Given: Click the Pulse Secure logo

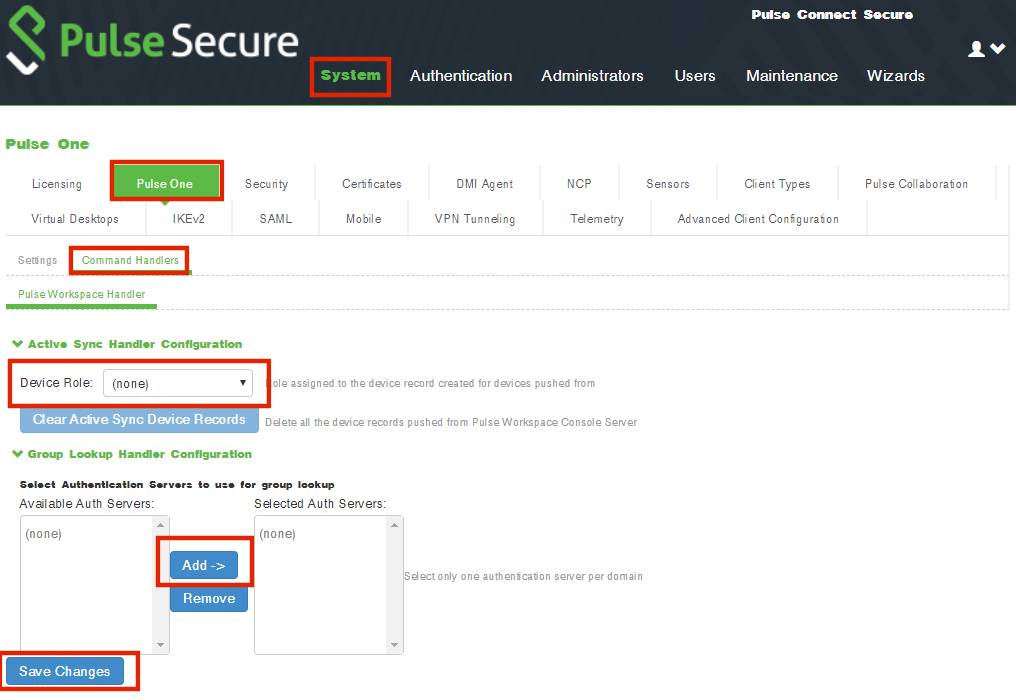Looking at the screenshot, I should pyautogui.click(x=152, y=40).
